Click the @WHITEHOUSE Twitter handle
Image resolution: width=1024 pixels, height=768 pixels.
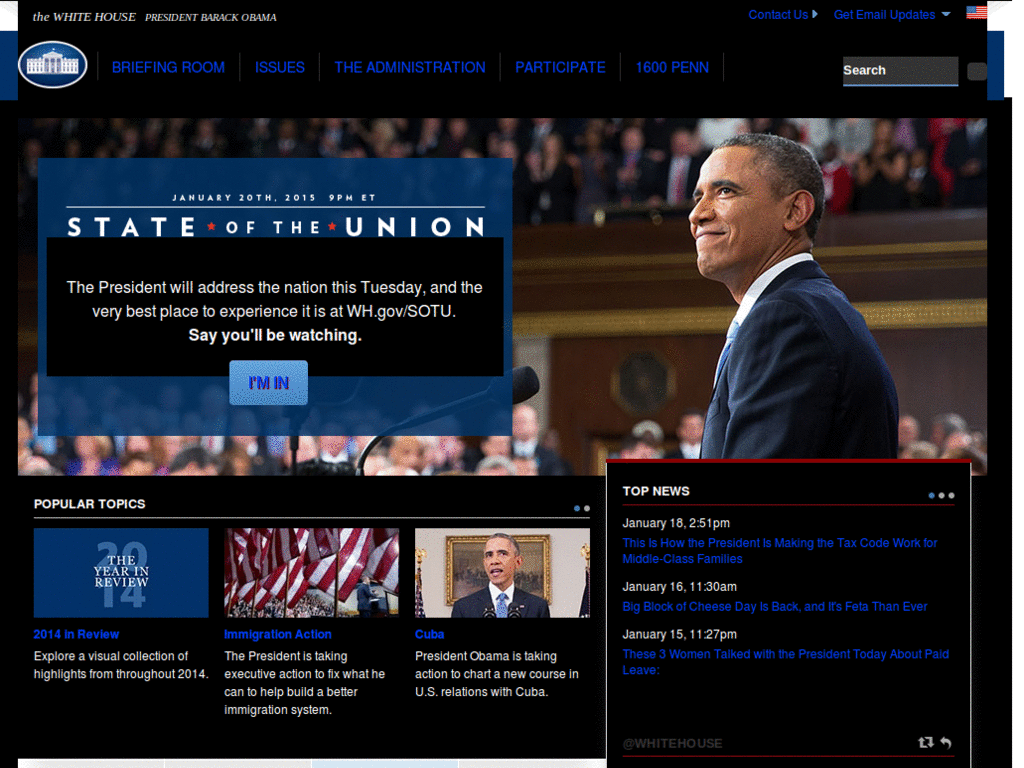coord(672,743)
